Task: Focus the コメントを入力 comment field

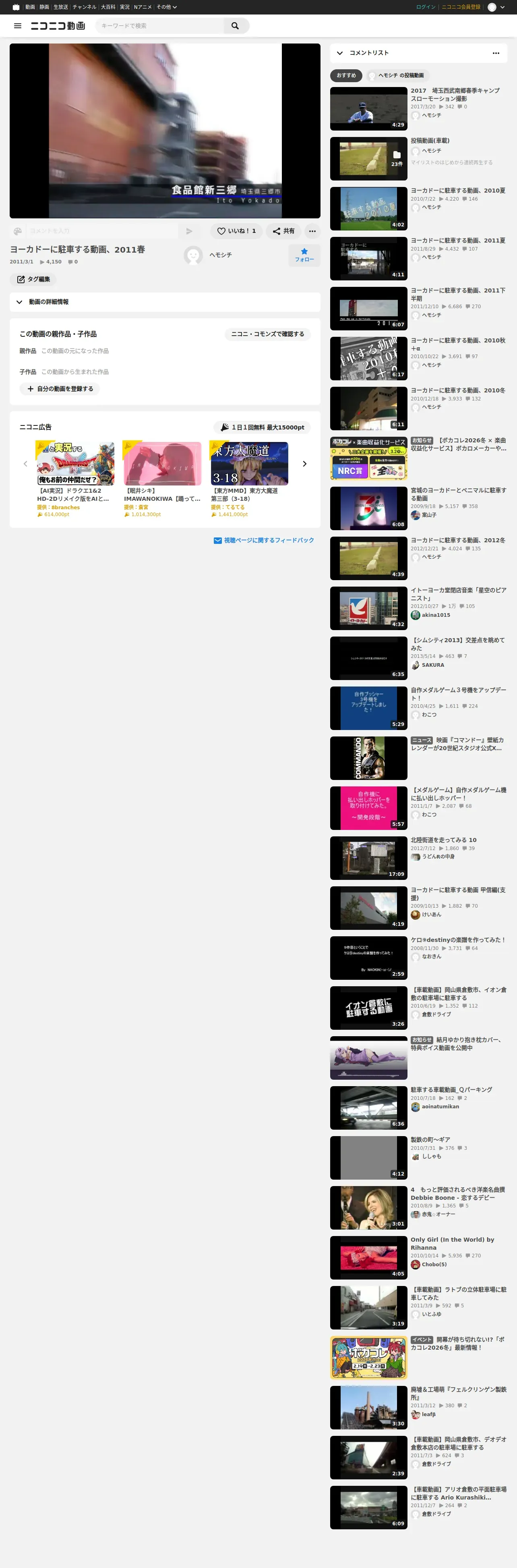Action: pos(101,231)
